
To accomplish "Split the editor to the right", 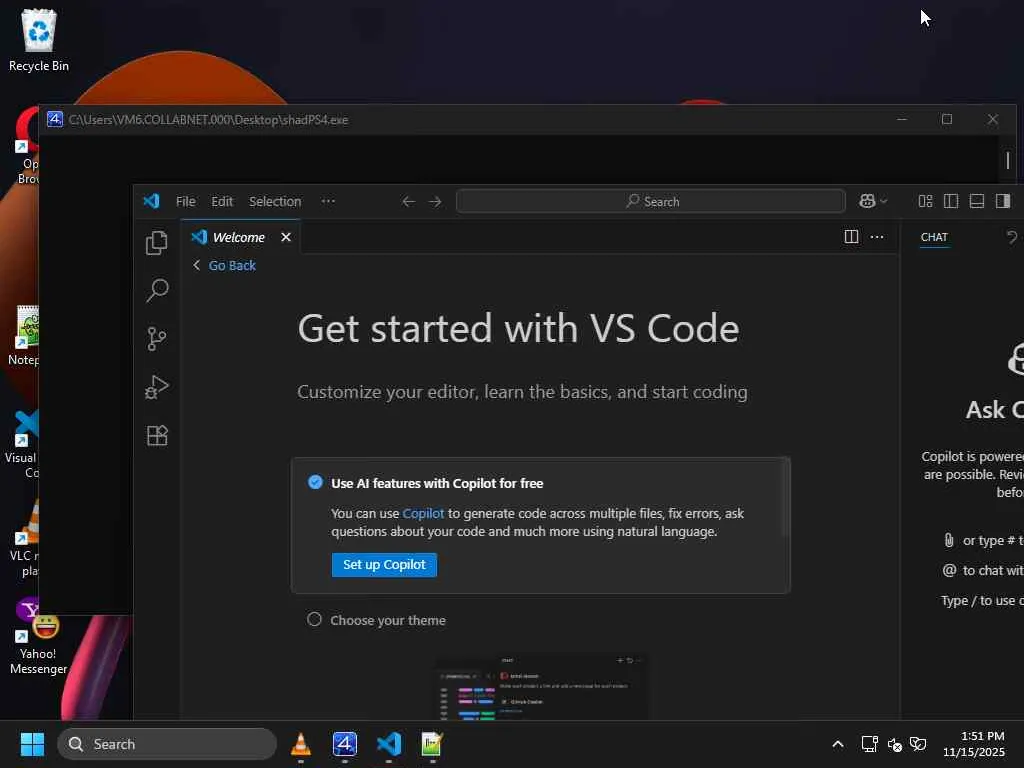I will 851,236.
